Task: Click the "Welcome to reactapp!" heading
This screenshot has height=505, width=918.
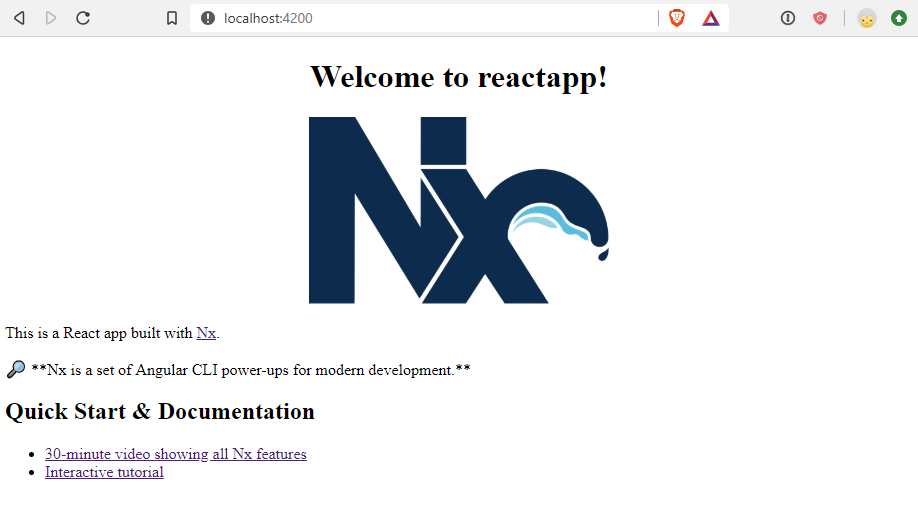Action: tap(458, 76)
